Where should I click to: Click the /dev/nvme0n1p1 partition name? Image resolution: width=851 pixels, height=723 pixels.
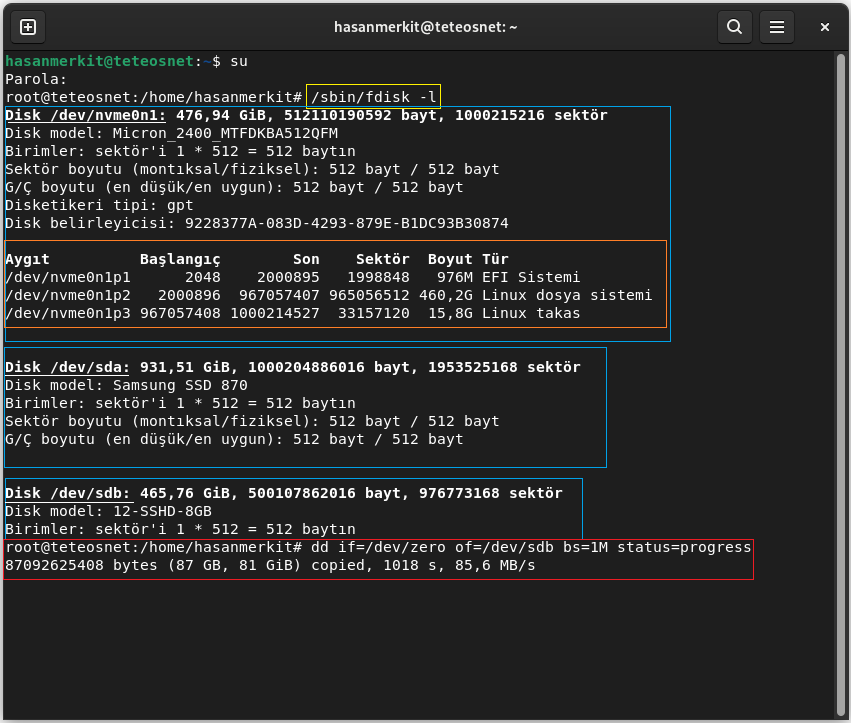[x=68, y=277]
